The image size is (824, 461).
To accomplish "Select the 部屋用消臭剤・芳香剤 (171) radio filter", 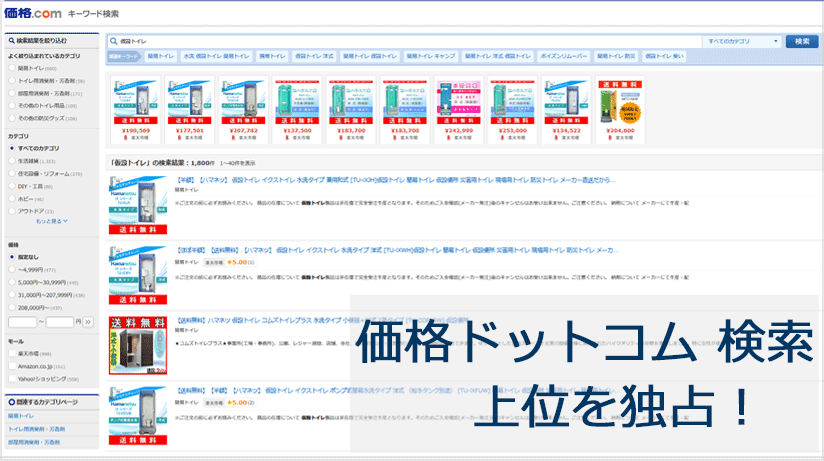I will point(12,94).
